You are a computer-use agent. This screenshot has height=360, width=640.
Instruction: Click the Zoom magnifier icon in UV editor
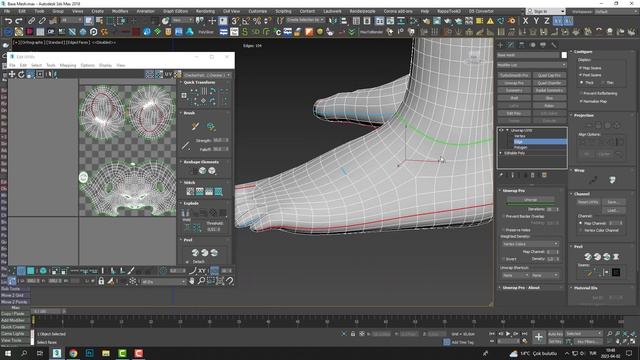tap(201, 281)
